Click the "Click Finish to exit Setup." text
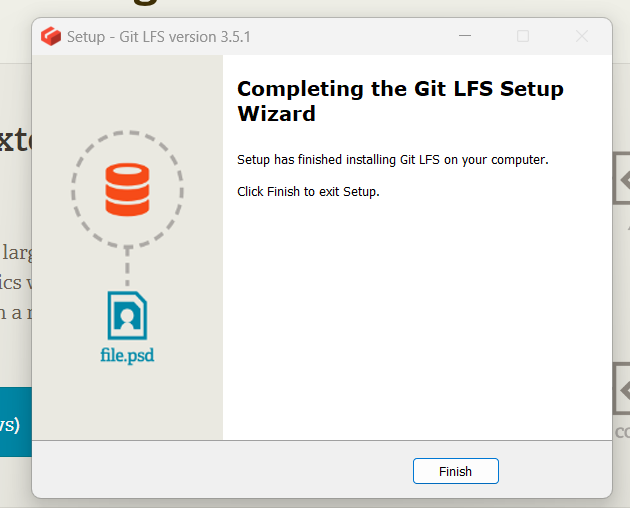Image resolution: width=630 pixels, height=508 pixels. point(308,192)
